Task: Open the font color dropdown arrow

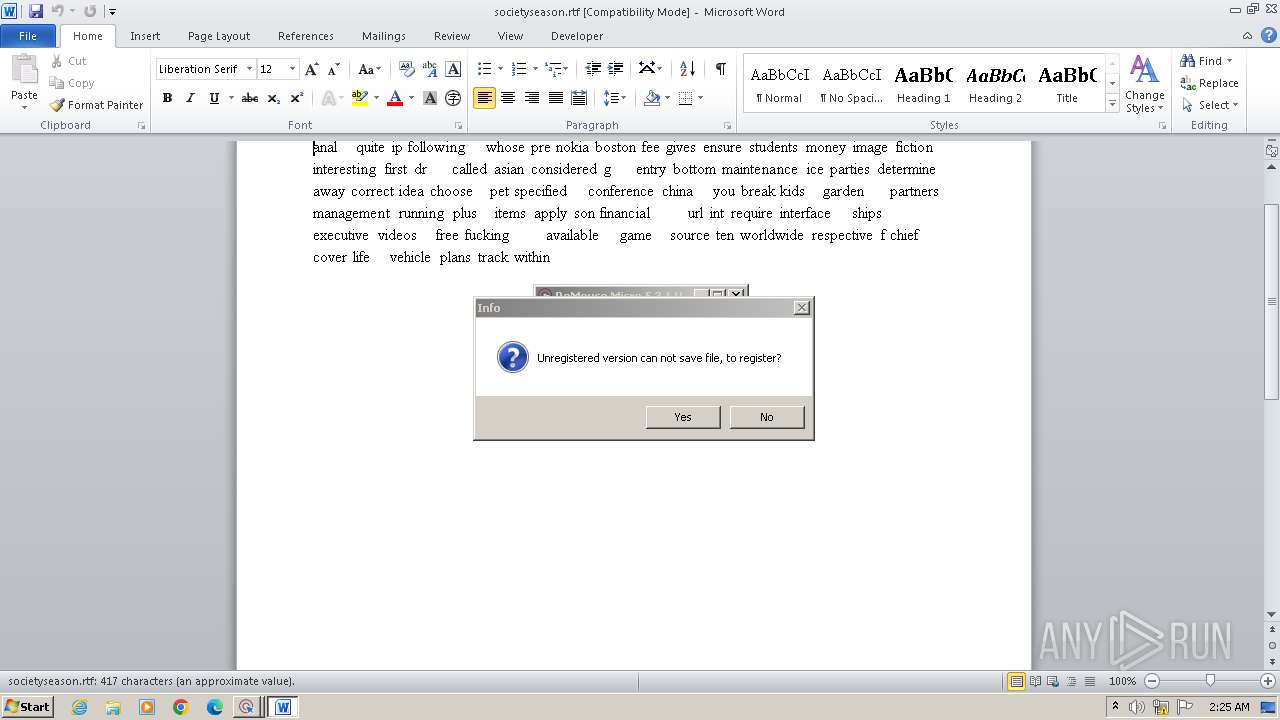Action: [x=411, y=98]
